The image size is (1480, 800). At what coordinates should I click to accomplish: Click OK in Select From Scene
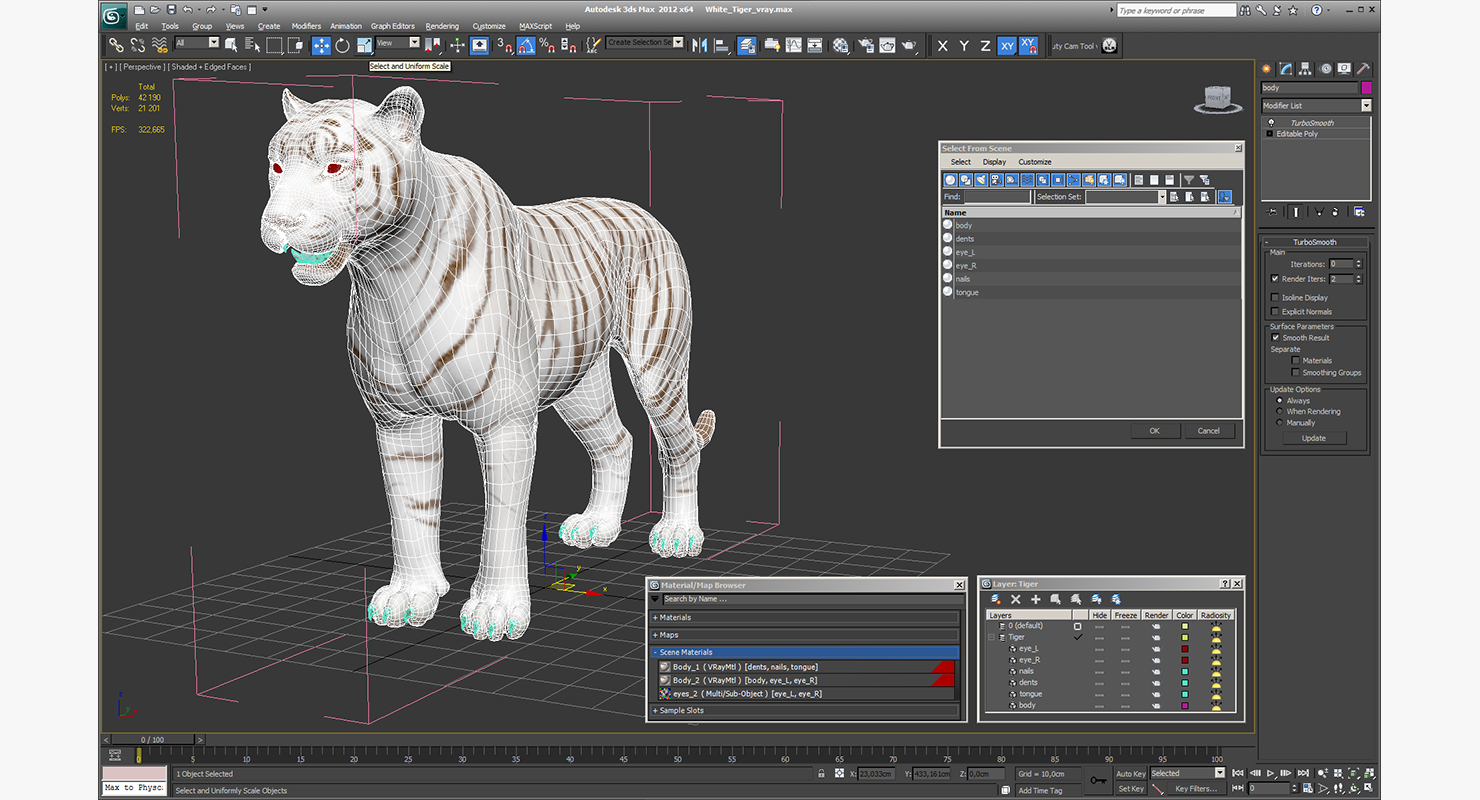[1154, 431]
